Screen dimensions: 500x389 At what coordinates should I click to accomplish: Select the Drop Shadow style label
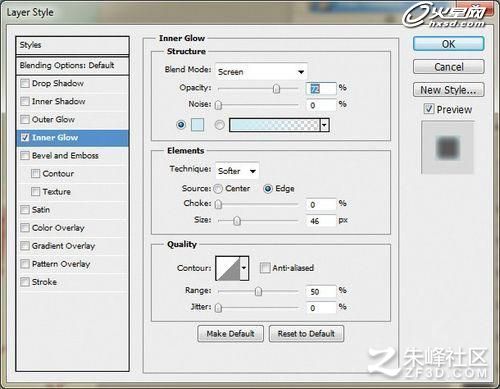(58, 83)
